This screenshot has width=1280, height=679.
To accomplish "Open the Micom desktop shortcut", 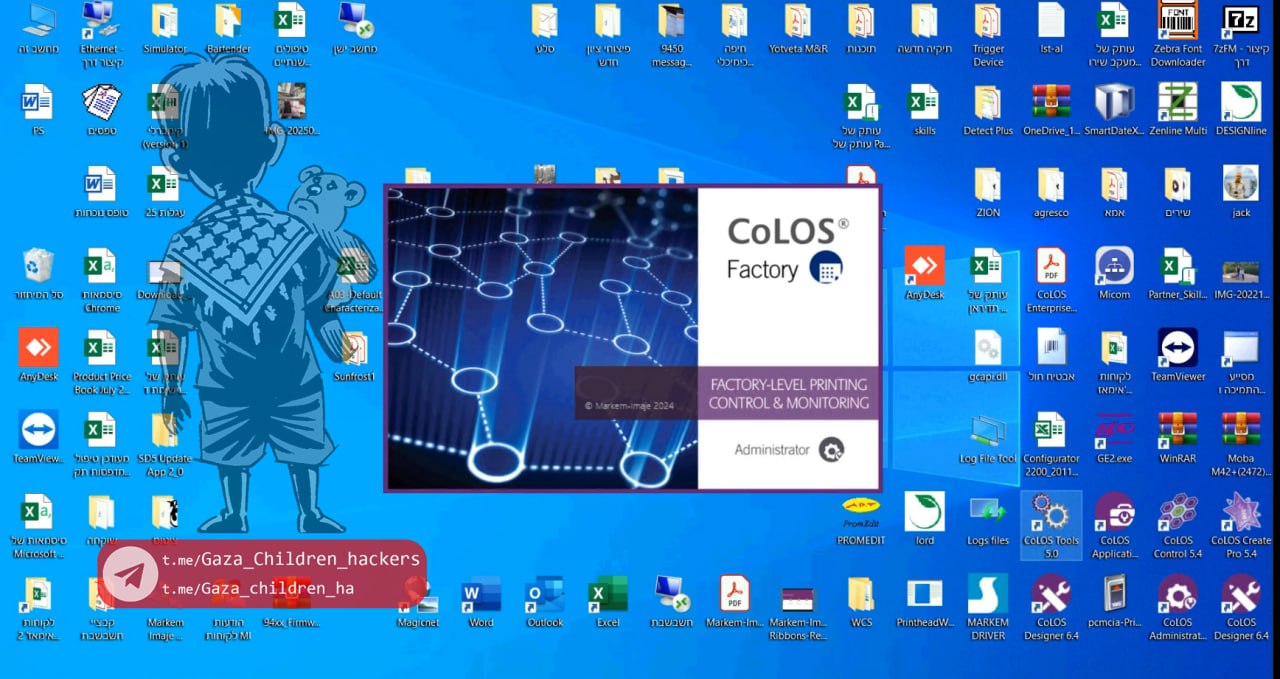I will 1114,268.
